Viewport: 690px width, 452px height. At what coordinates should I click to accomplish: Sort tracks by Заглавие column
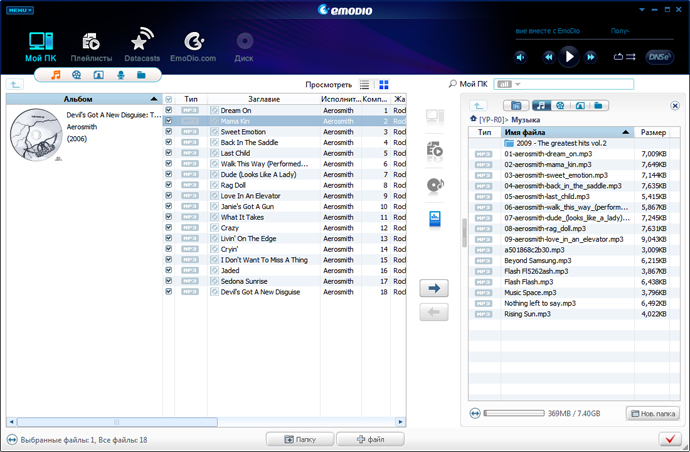point(264,99)
